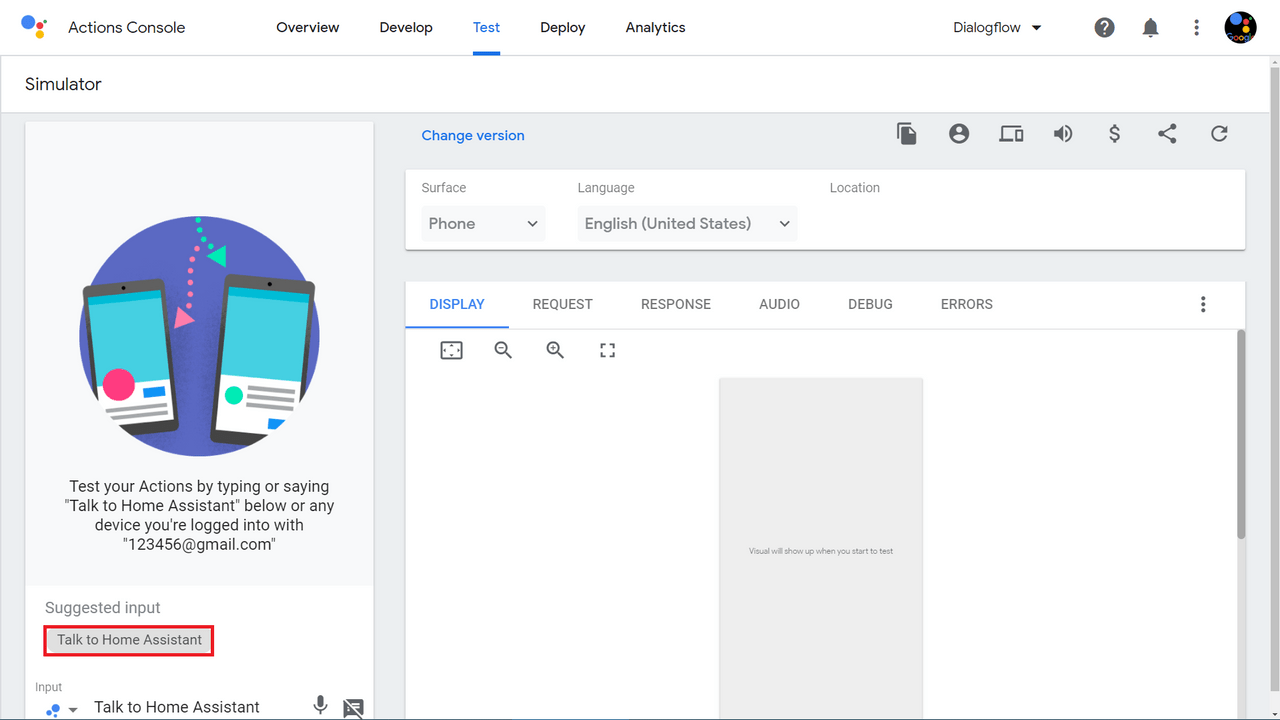Go to the Overview tab

tap(308, 28)
